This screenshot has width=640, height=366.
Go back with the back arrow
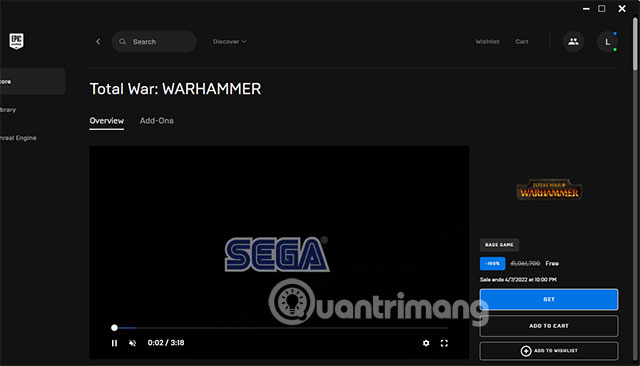tap(98, 42)
